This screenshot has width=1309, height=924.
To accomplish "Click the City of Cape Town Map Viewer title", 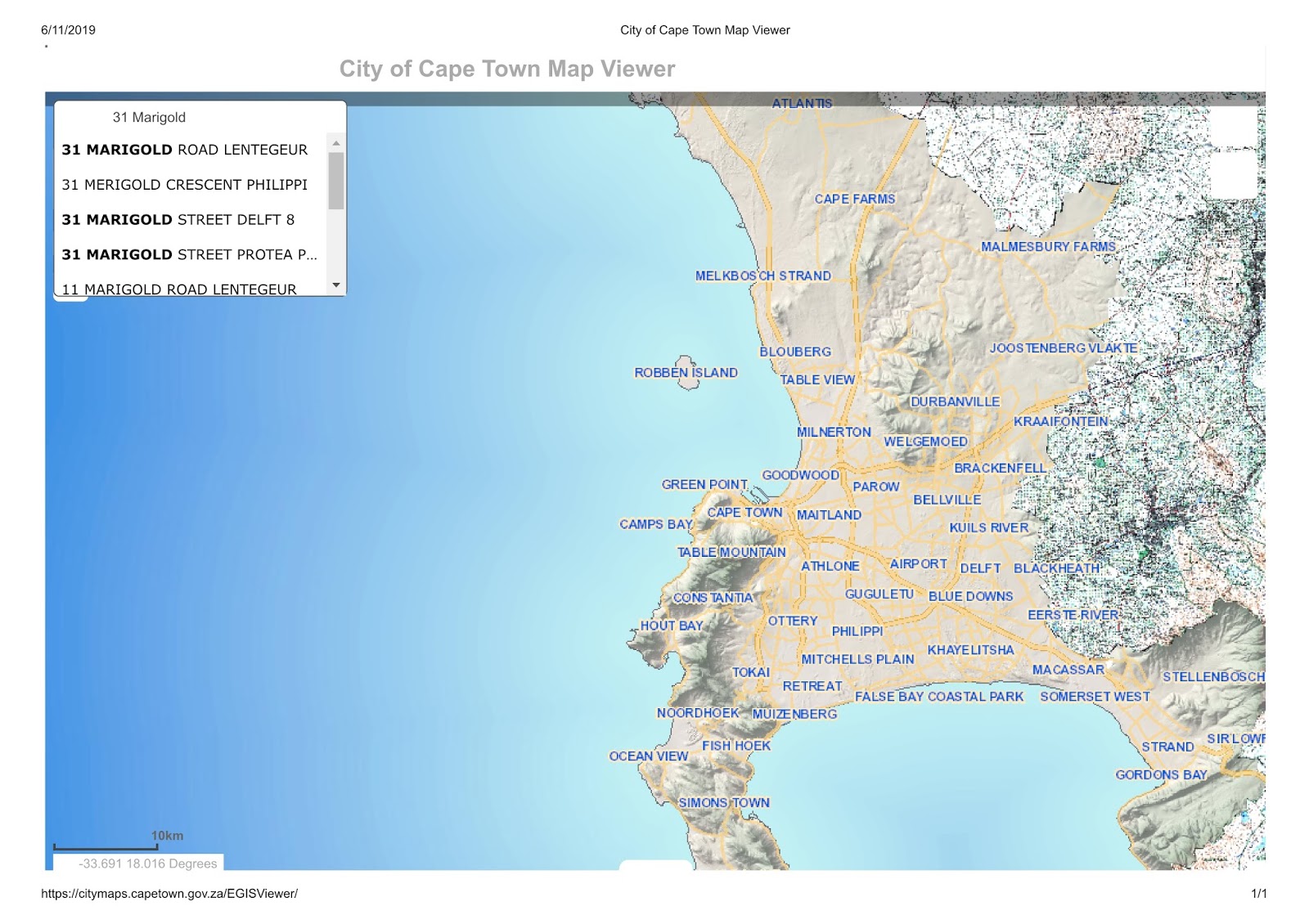I will coord(507,69).
